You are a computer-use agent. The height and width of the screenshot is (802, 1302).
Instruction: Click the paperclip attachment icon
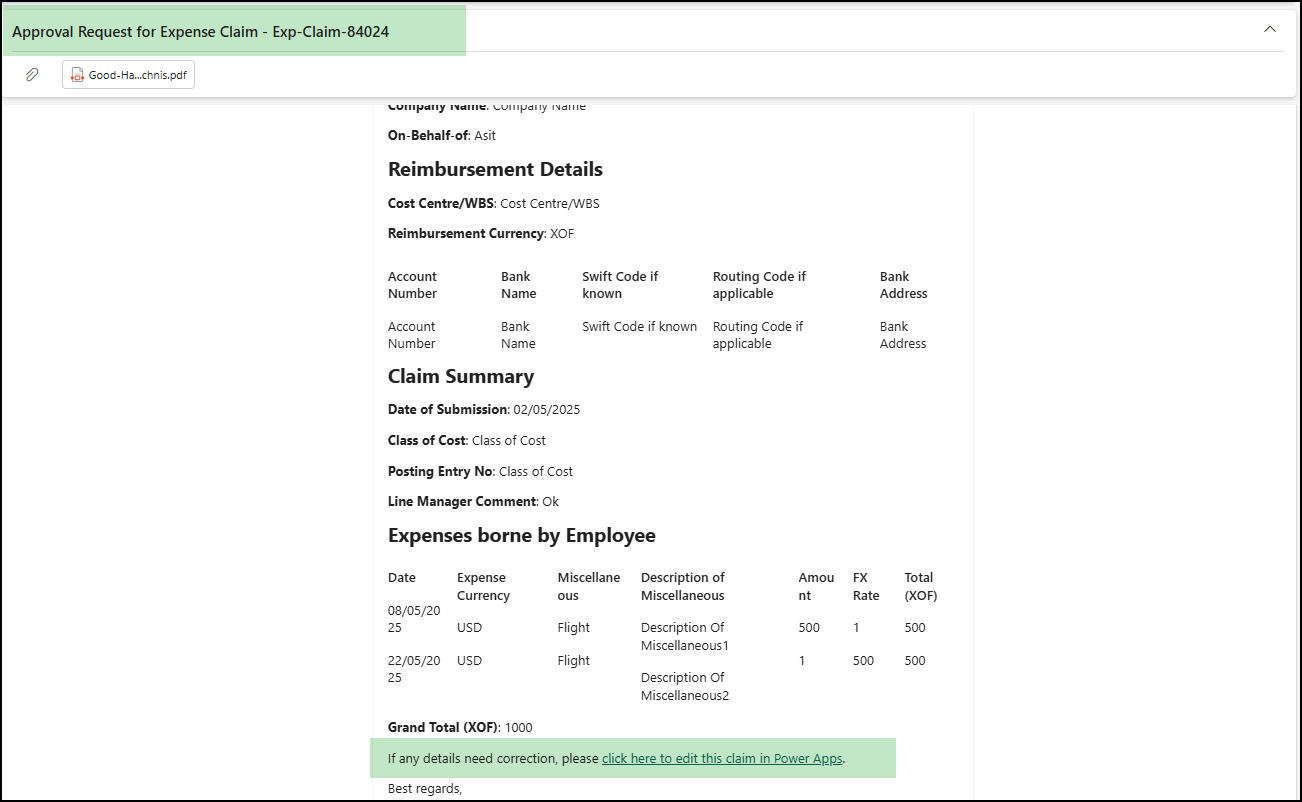coord(31,74)
